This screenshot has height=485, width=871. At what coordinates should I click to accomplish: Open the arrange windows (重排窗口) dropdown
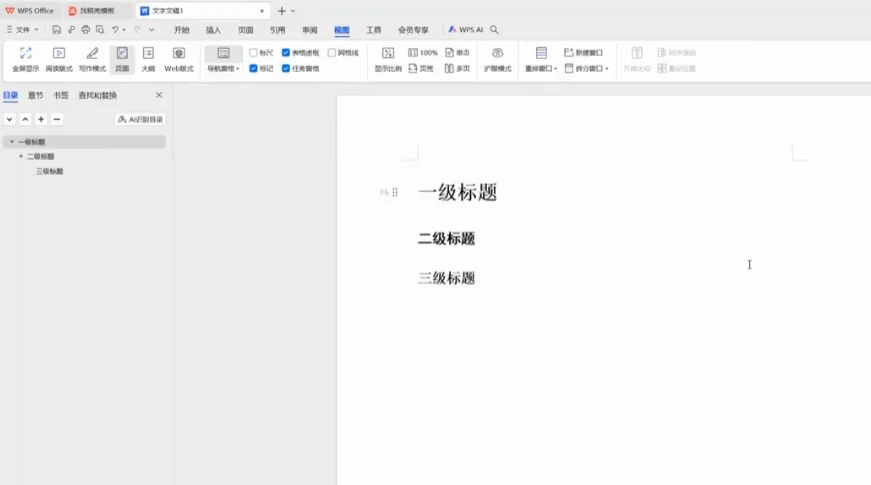[541, 69]
